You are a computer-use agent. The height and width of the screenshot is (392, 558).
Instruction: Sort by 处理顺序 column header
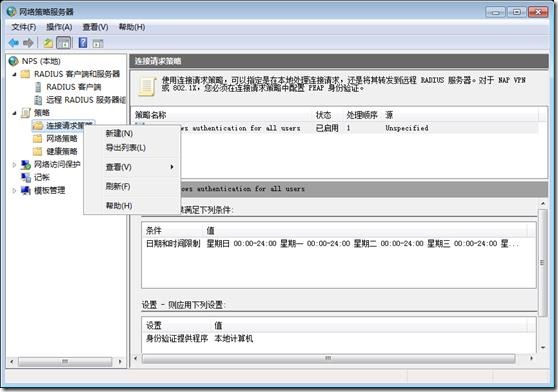click(362, 115)
